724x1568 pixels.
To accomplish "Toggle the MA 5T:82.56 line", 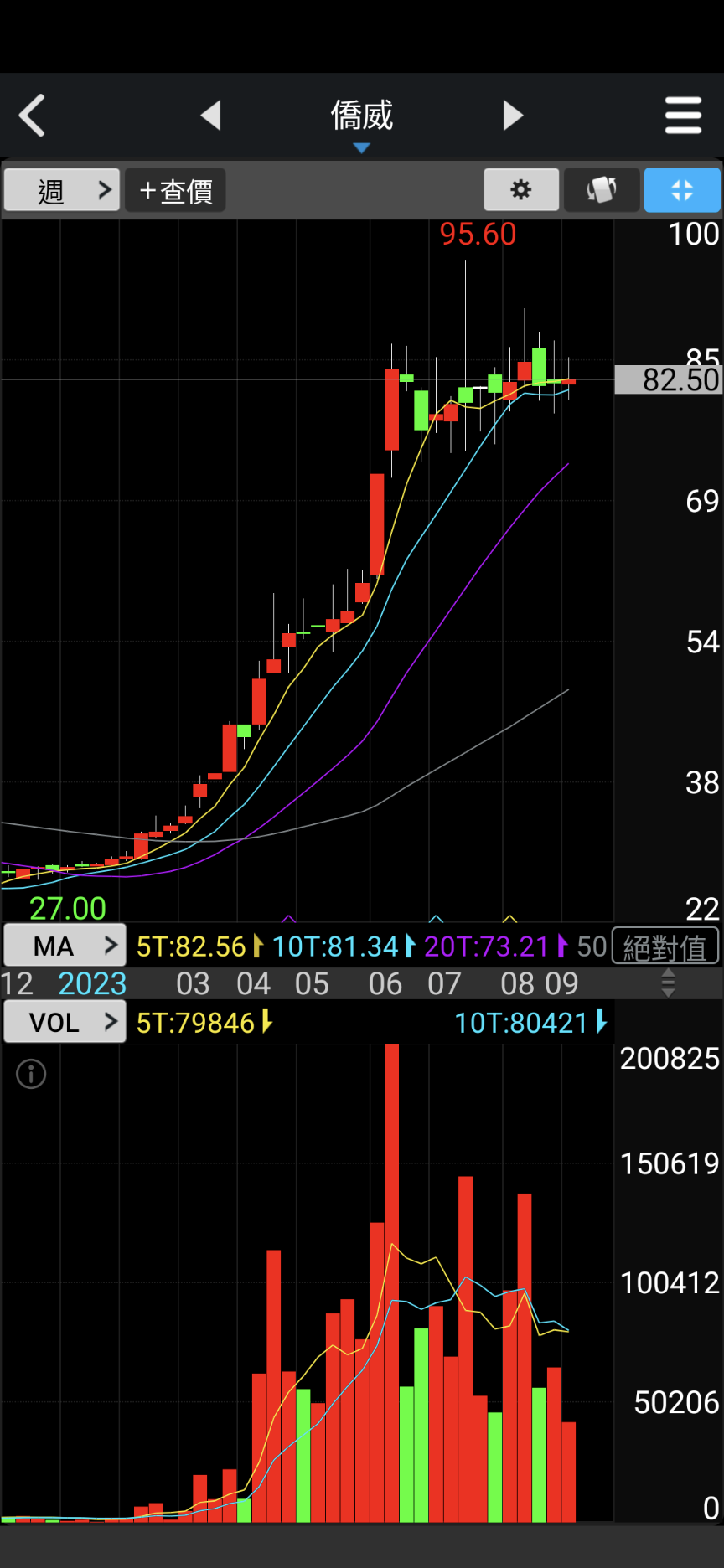I will (199, 946).
